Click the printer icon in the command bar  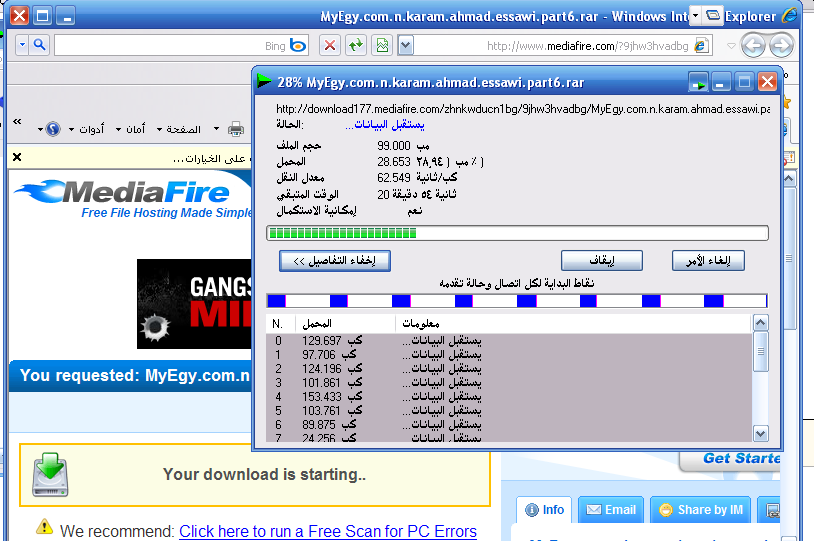(x=236, y=129)
